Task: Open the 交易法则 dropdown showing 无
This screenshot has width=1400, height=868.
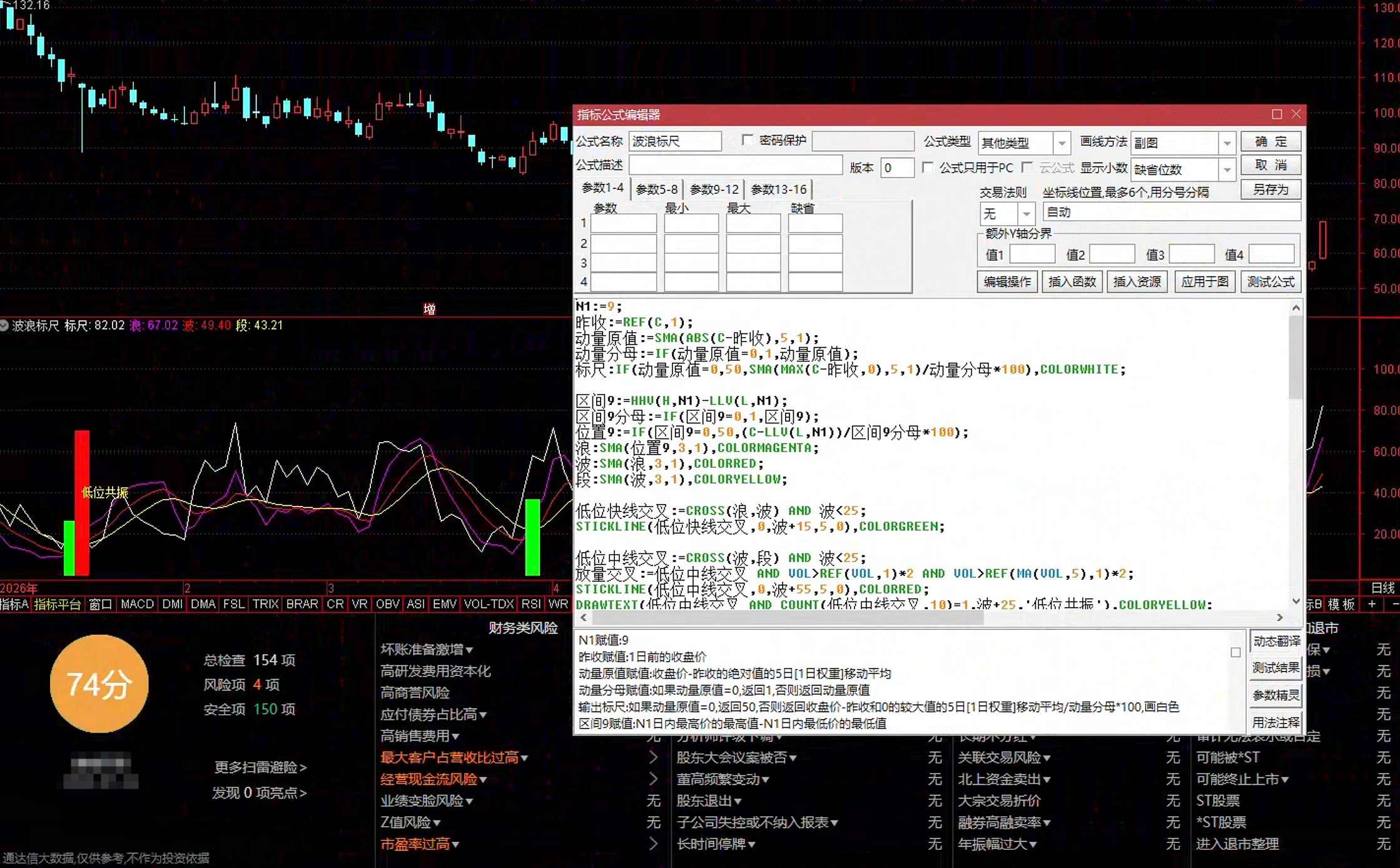Action: [1027, 214]
